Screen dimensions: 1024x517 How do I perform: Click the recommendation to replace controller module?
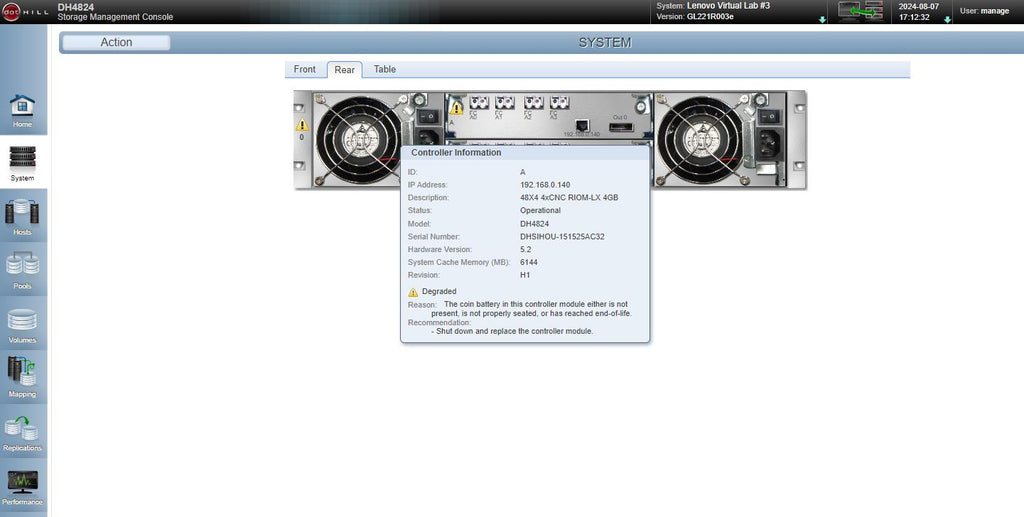pos(512,332)
